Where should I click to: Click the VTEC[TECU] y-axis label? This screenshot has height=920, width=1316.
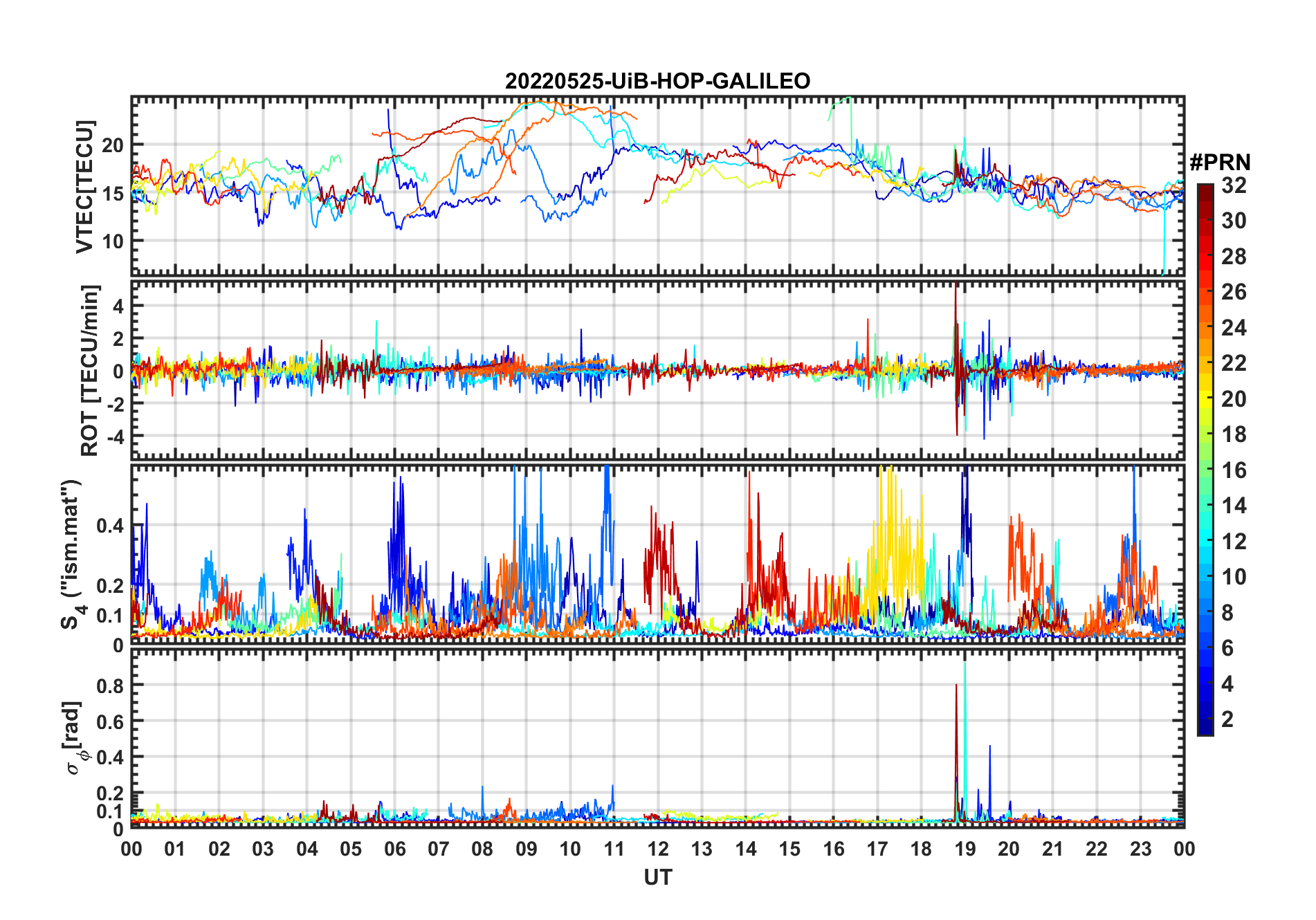(x=84, y=187)
